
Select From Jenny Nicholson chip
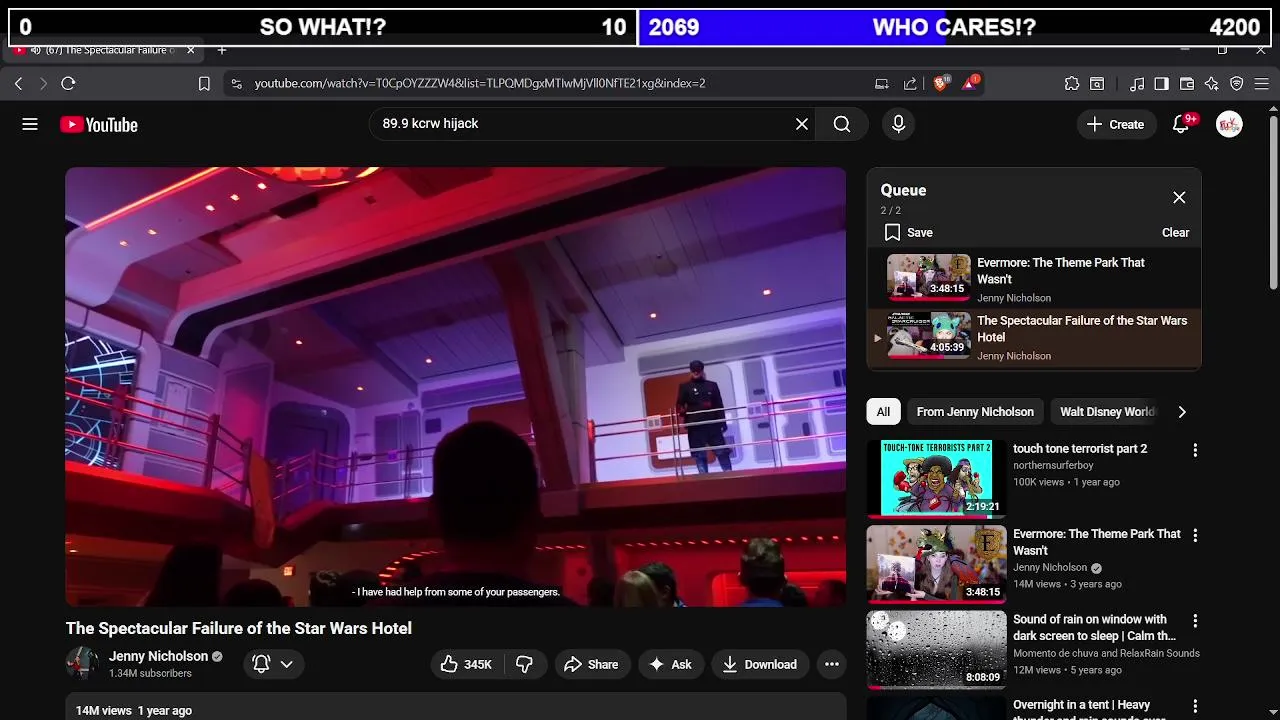tap(975, 411)
